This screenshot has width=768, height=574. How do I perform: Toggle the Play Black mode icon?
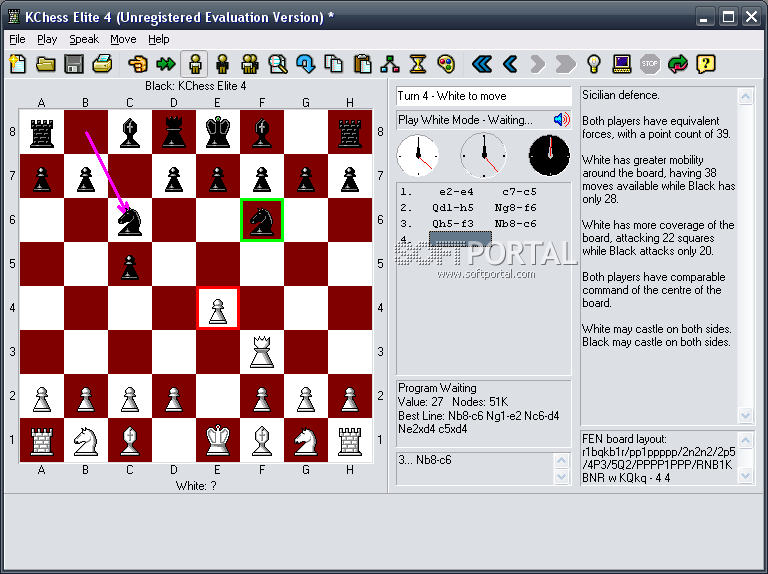coord(222,64)
